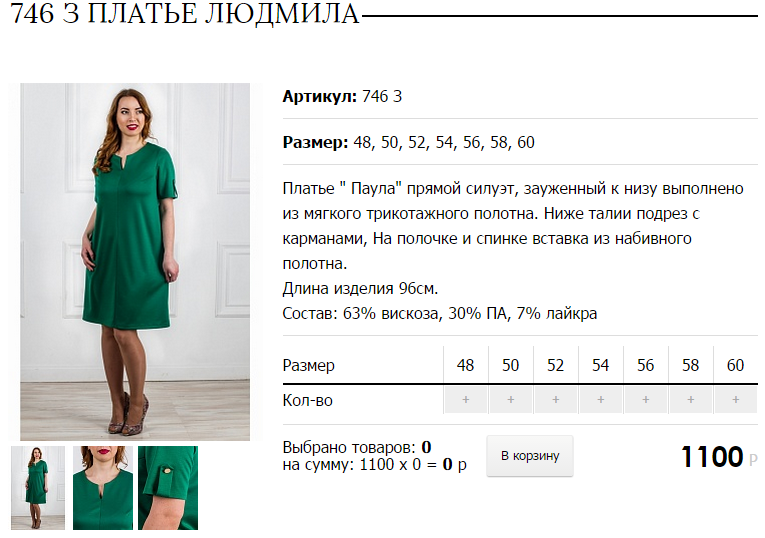Screen dimensions: 765x538
Task: Select the sleeve button detail thumbnail
Action: (168, 488)
